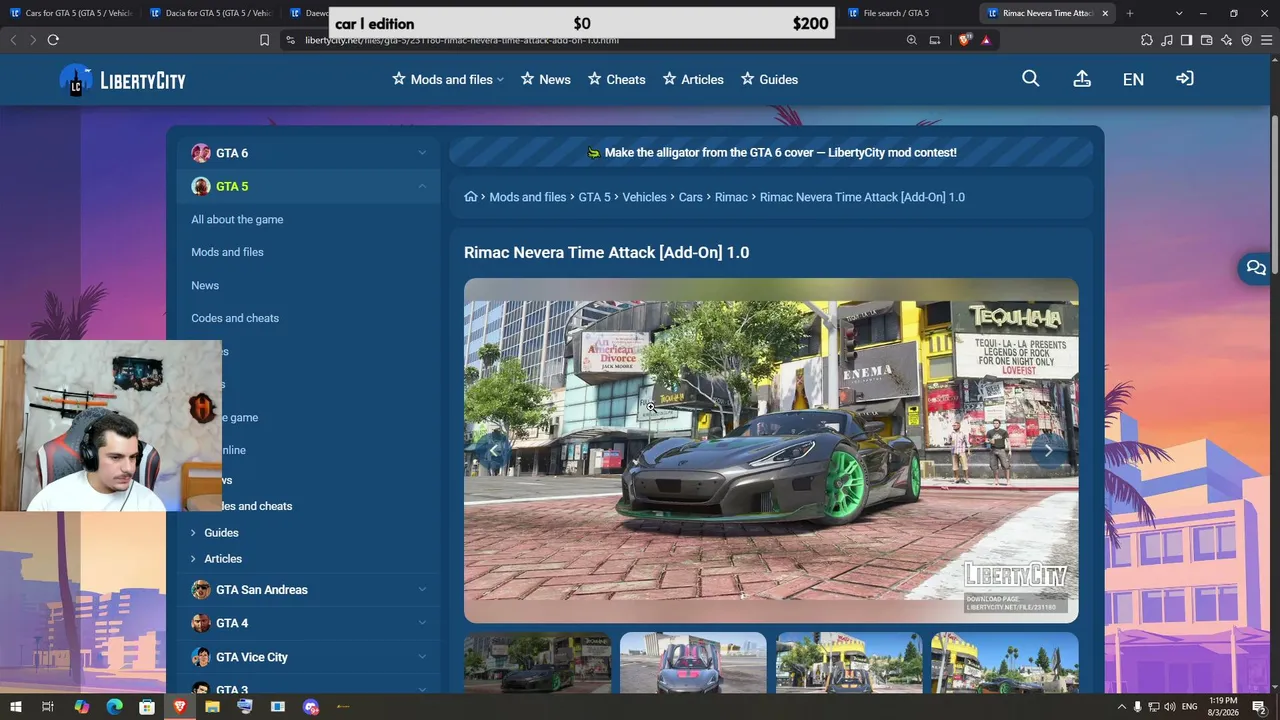Select the fourth gallery thumbnail
The width and height of the screenshot is (1280, 720).
pyautogui.click(x=1005, y=662)
